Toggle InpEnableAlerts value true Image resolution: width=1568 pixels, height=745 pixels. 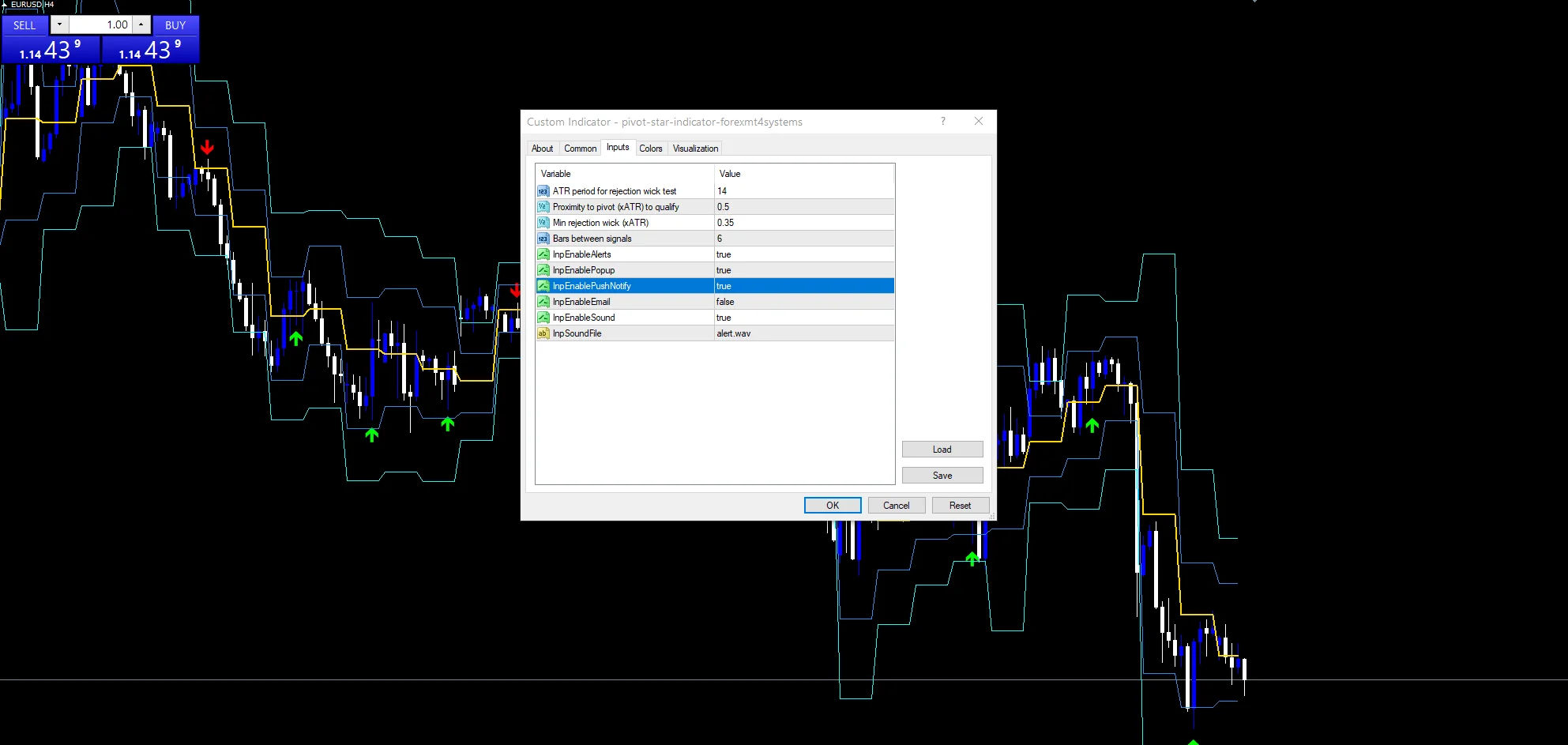click(804, 254)
